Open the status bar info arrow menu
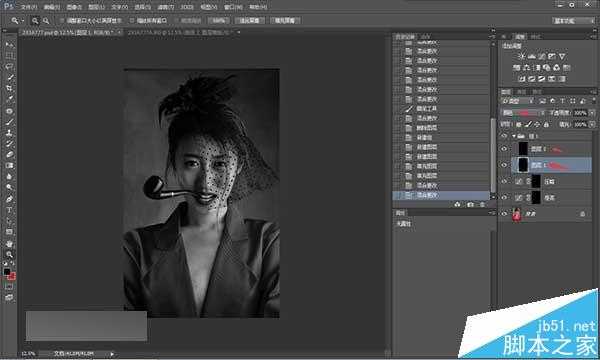The width and height of the screenshot is (600, 360). click(x=112, y=354)
